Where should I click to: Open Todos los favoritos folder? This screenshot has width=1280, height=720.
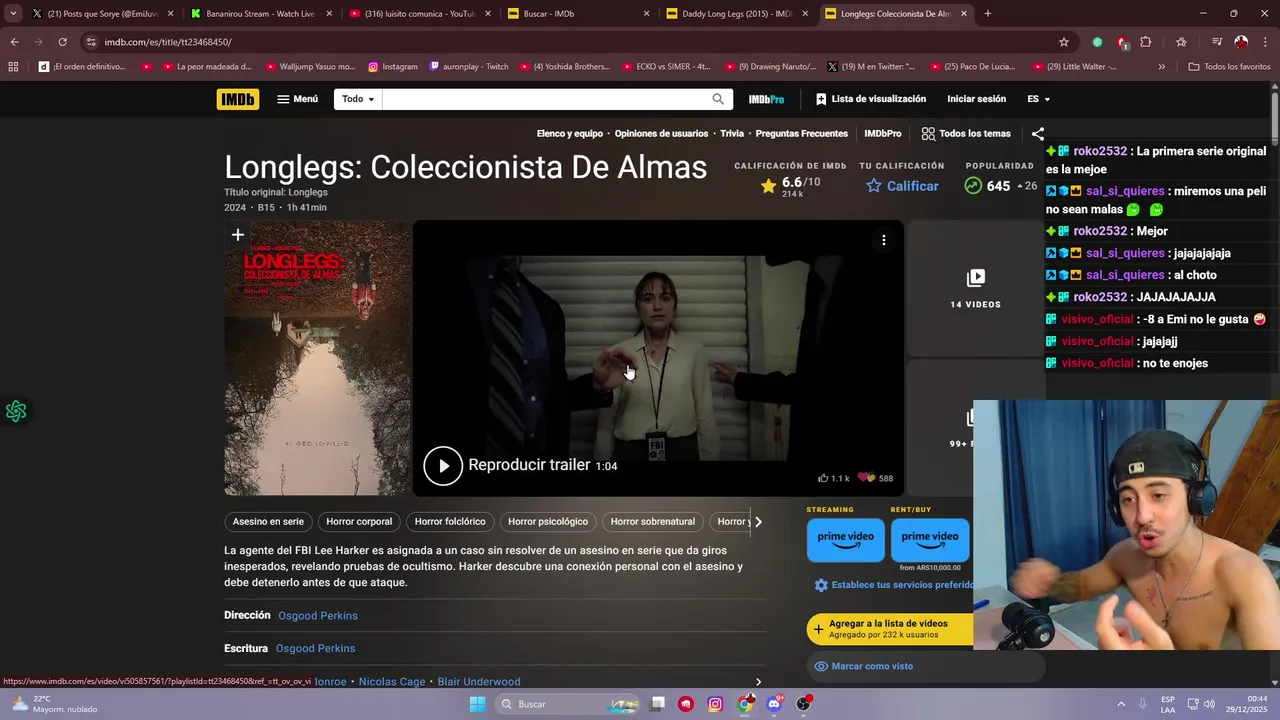[x=1229, y=67]
